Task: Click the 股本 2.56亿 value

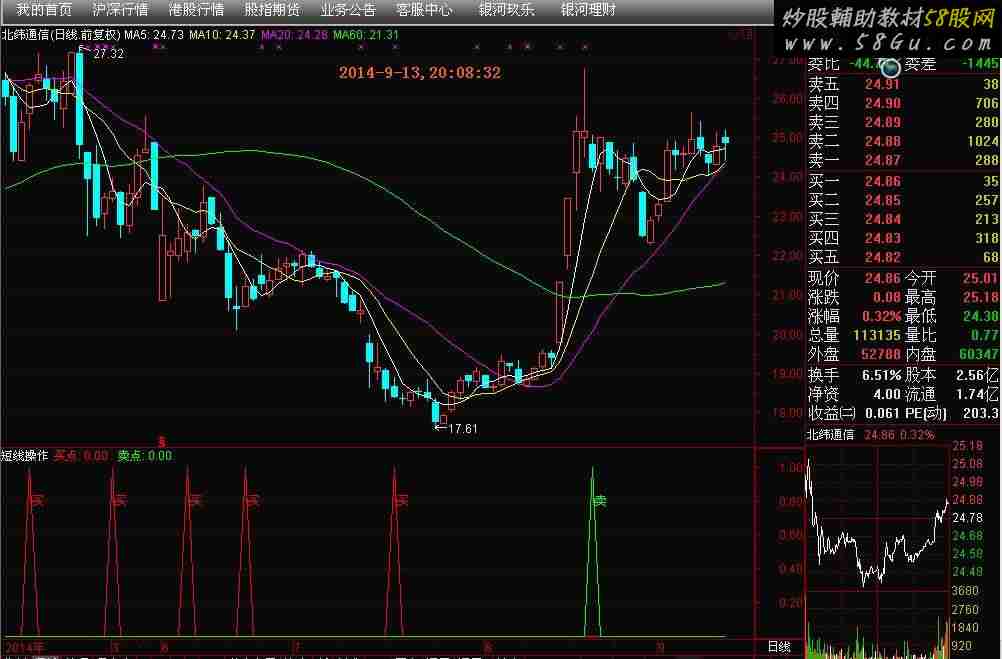Action: coord(978,375)
